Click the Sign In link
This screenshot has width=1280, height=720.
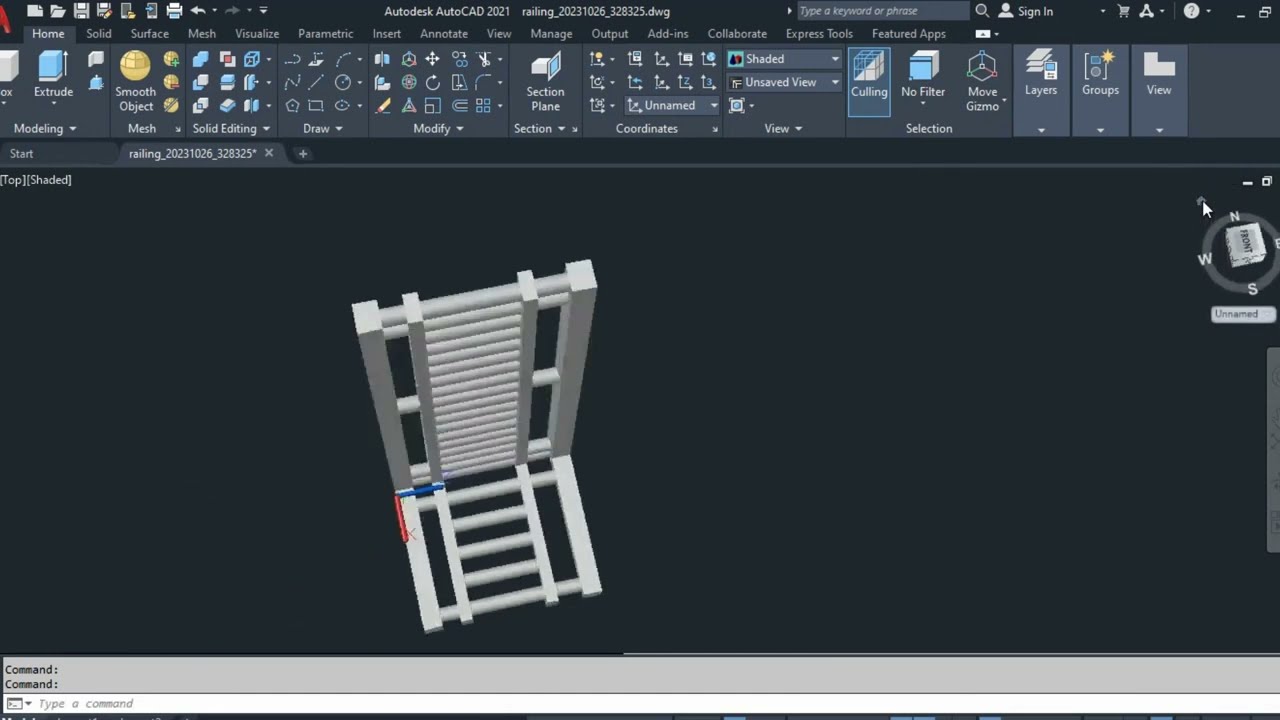click(1035, 11)
